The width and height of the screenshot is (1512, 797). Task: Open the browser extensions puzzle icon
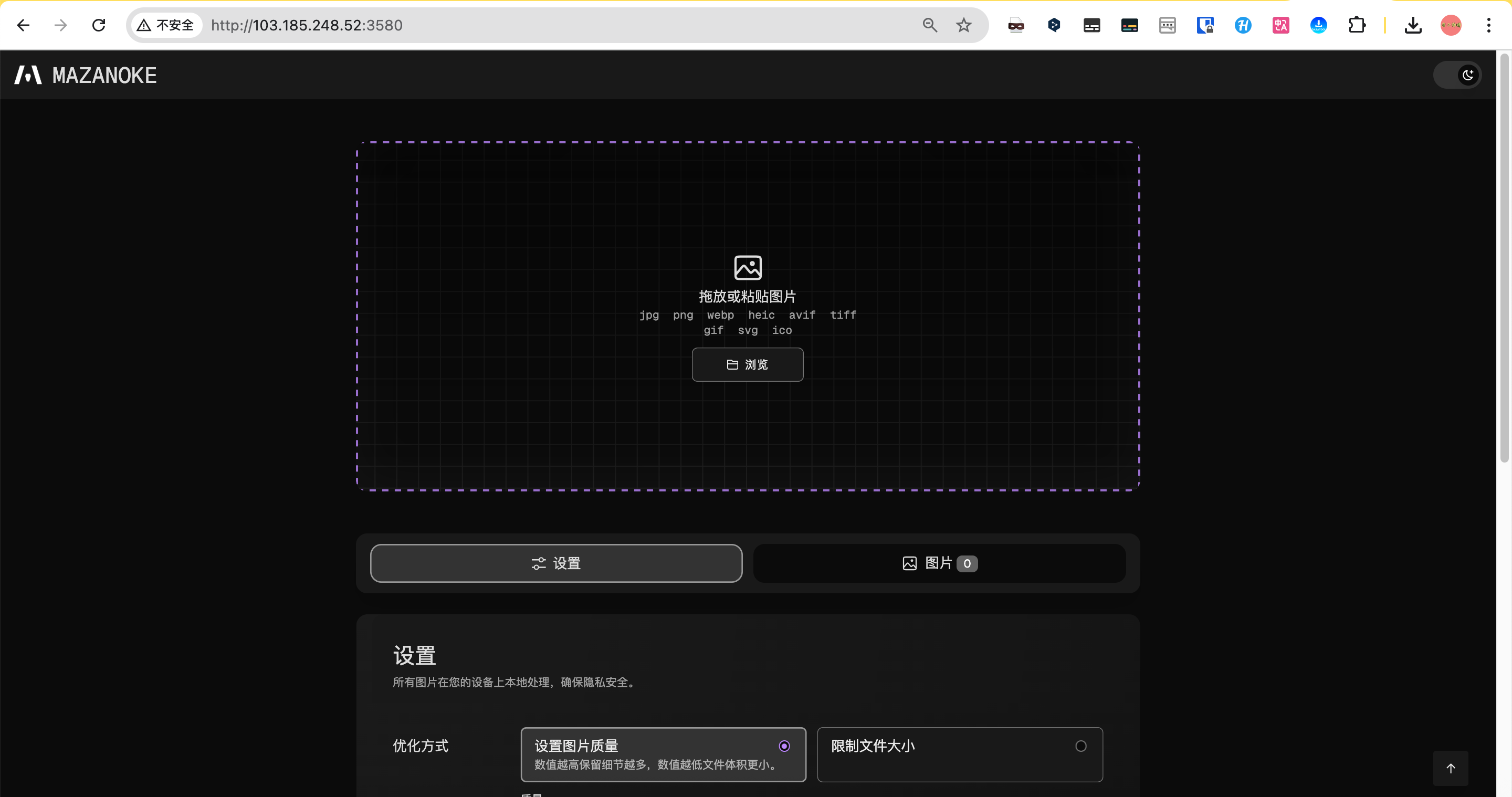(x=1357, y=25)
